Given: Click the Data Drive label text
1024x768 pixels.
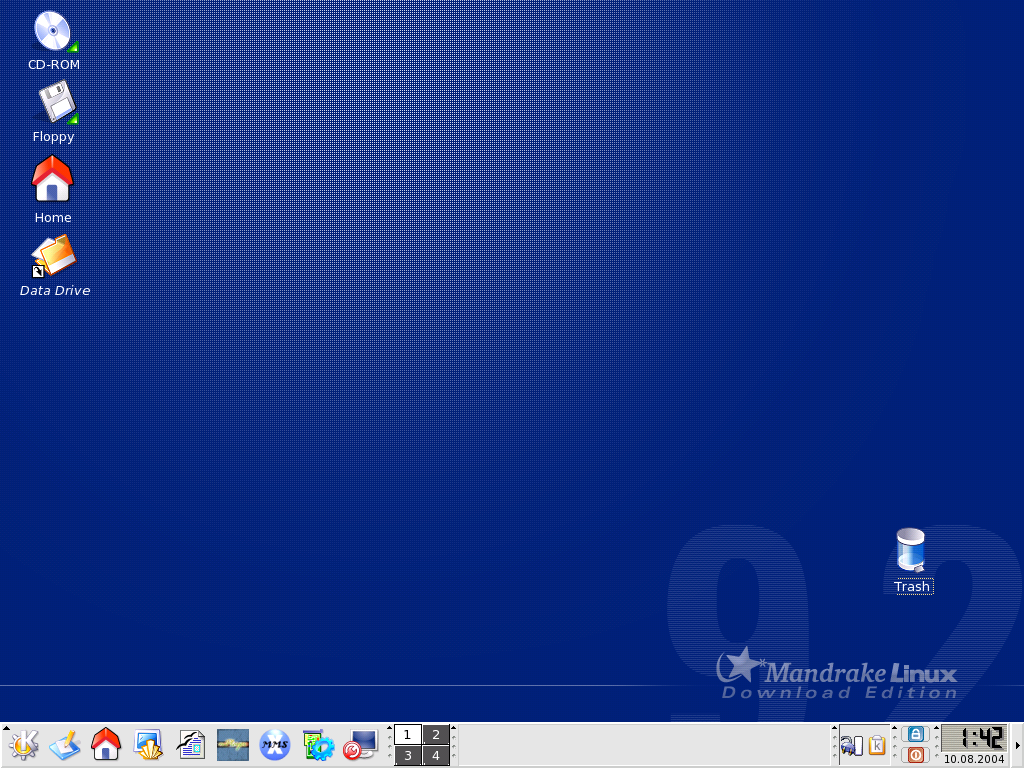Looking at the screenshot, I should click(55, 291).
